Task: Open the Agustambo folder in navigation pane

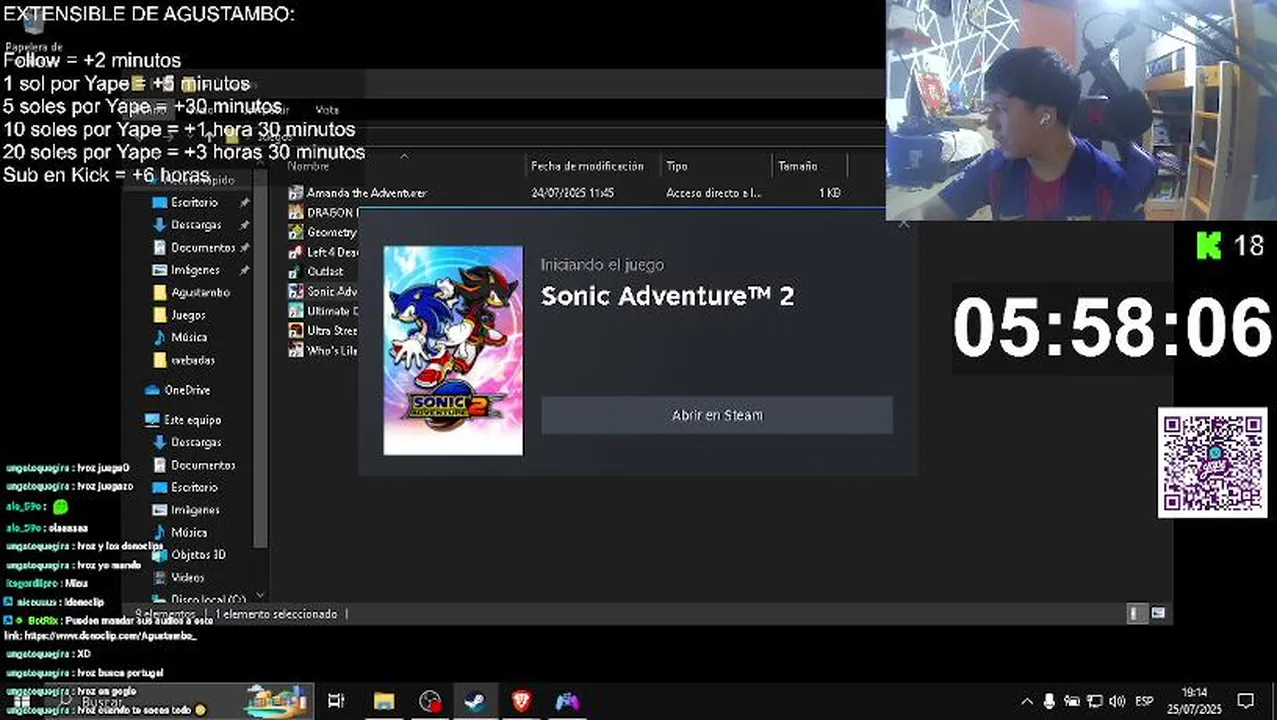Action: click(x=200, y=292)
